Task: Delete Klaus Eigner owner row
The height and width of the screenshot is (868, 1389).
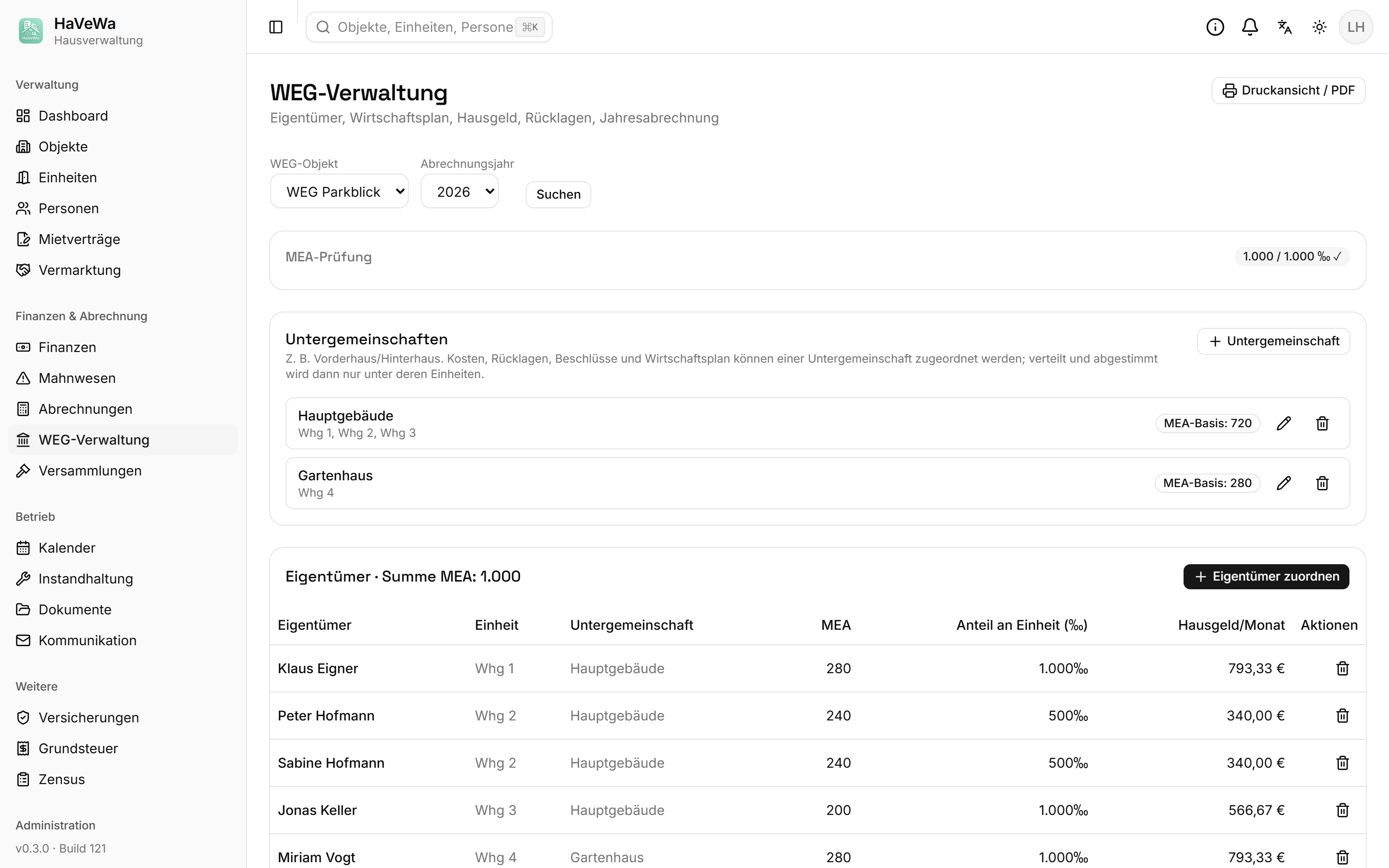Action: 1343,668
